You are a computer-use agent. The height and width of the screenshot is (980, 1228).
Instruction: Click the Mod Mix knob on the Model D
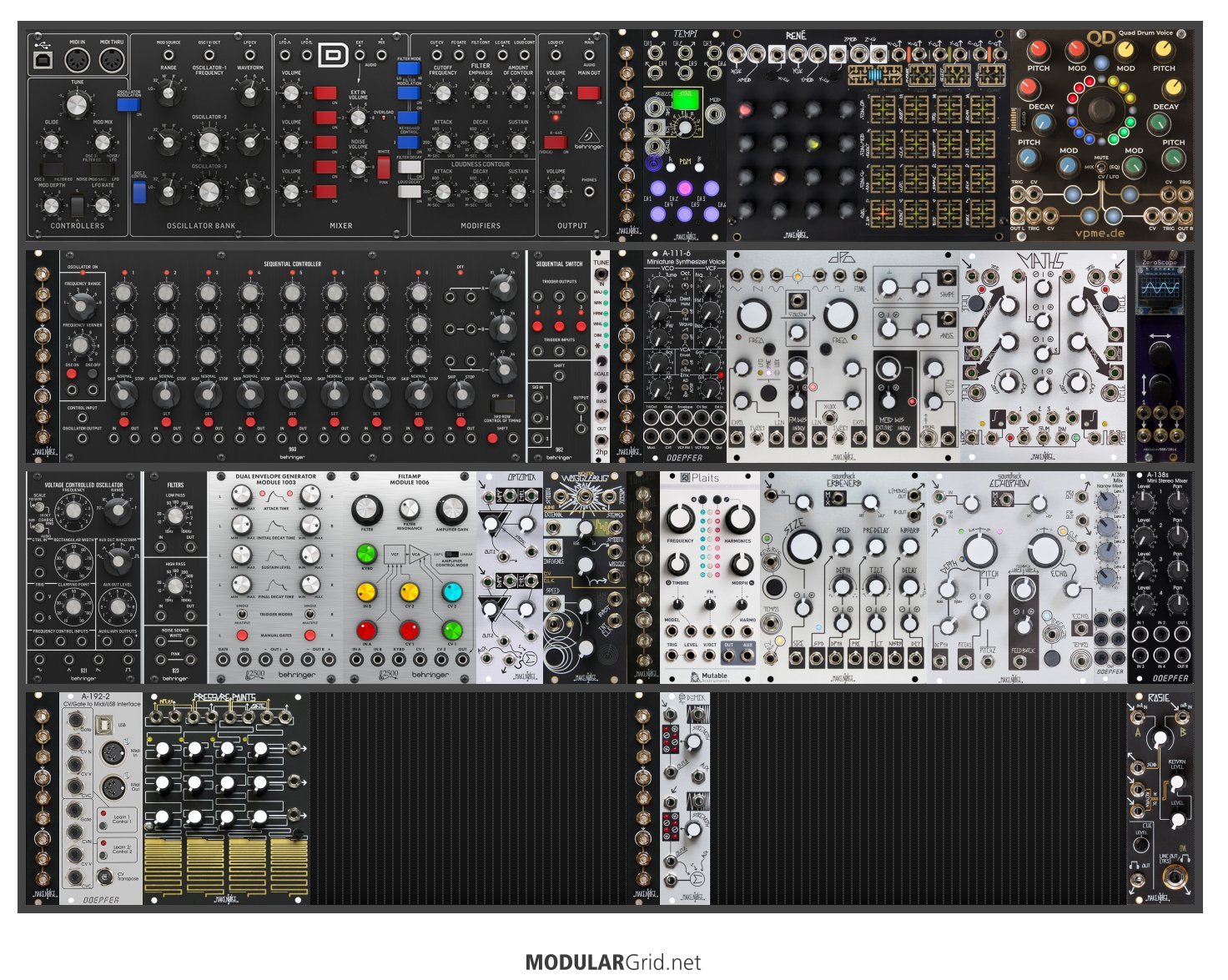(x=103, y=143)
